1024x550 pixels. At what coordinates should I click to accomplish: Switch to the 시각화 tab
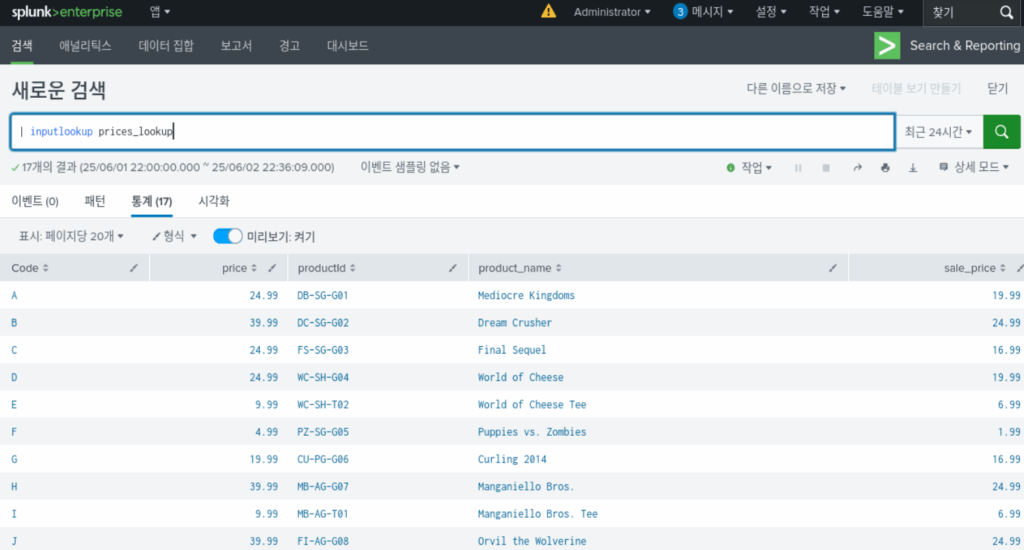(214, 201)
